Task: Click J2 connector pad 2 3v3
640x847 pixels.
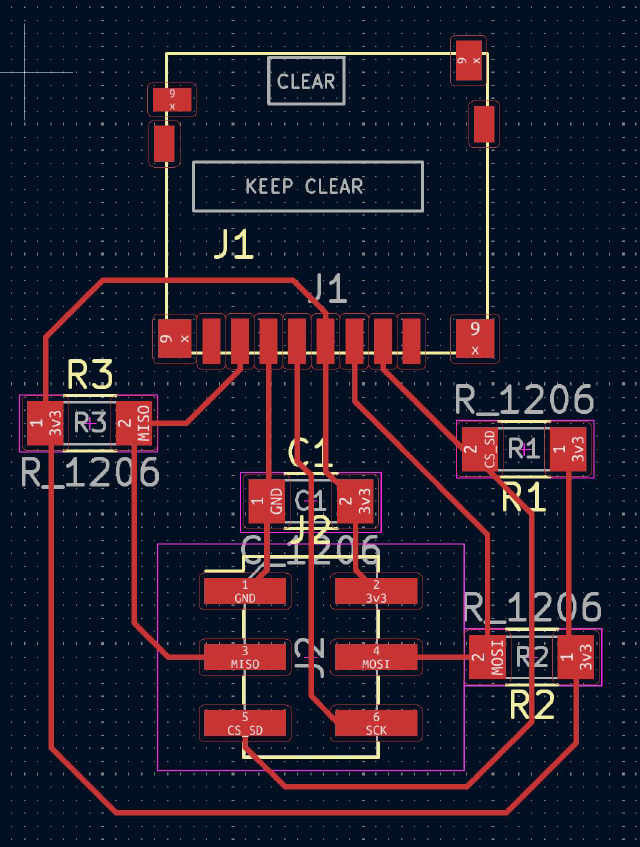Action: (376, 591)
